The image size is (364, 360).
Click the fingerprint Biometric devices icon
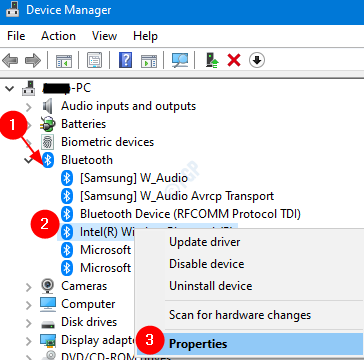tap(47, 142)
